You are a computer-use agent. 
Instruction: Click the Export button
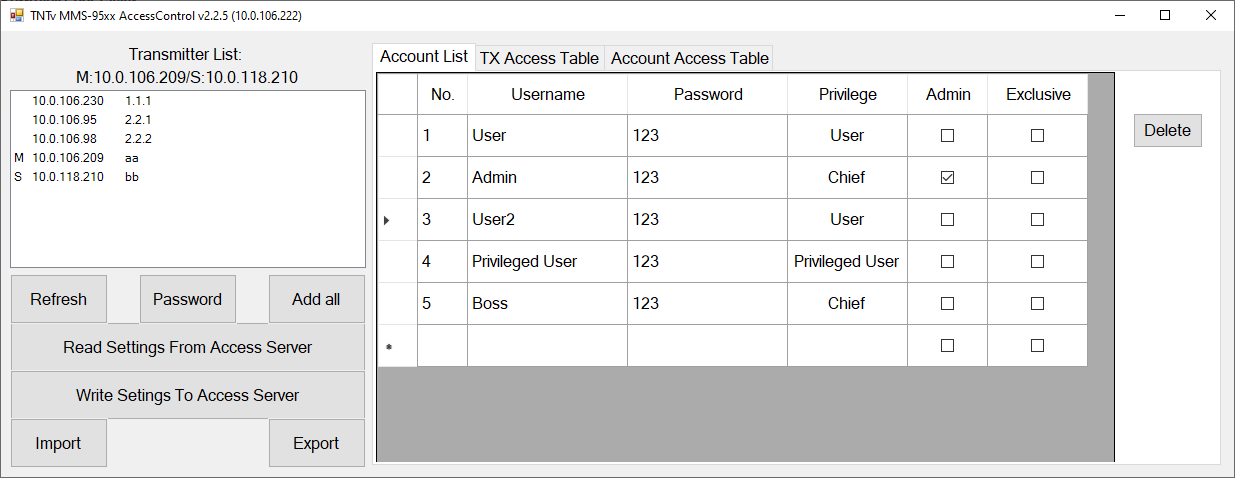tap(316, 443)
